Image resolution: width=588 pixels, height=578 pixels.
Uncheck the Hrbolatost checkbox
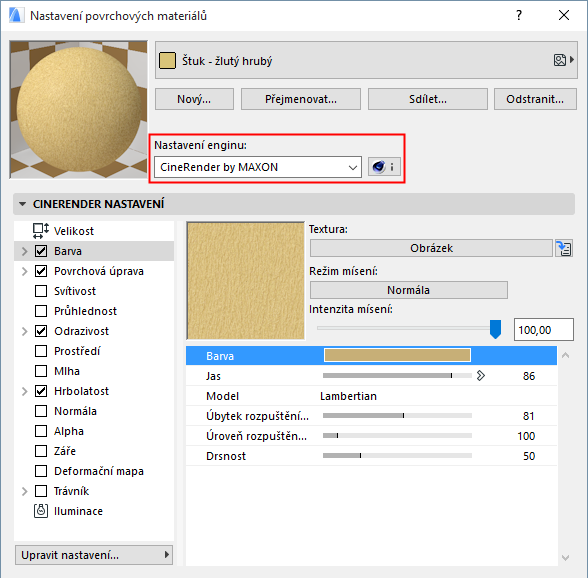click(x=41, y=391)
